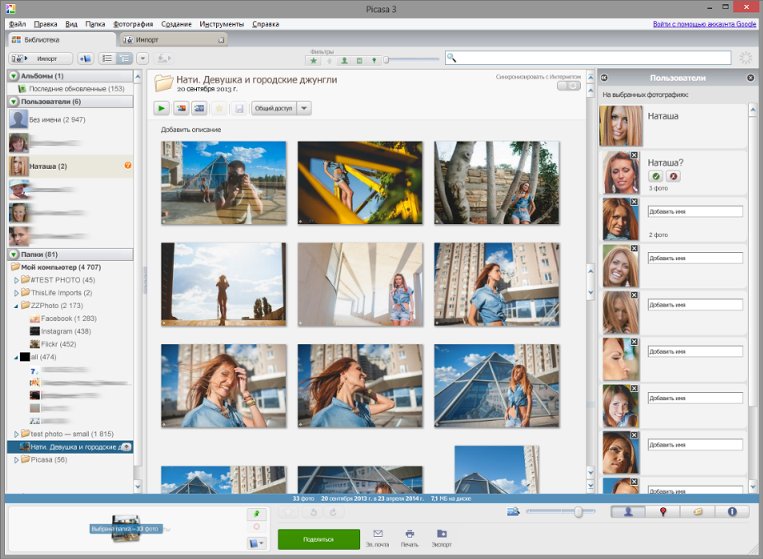Star the photos with the star icon
This screenshot has height=559, width=763.
click(x=219, y=108)
